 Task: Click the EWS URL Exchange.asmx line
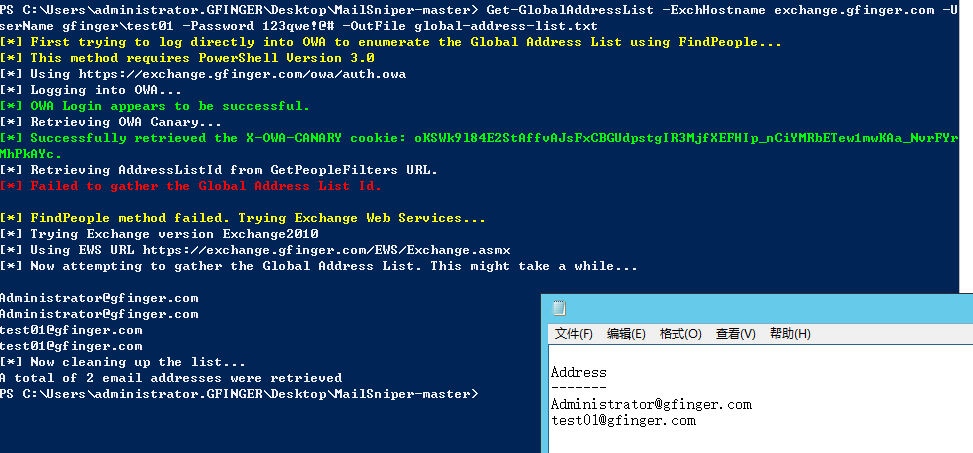[255, 250]
